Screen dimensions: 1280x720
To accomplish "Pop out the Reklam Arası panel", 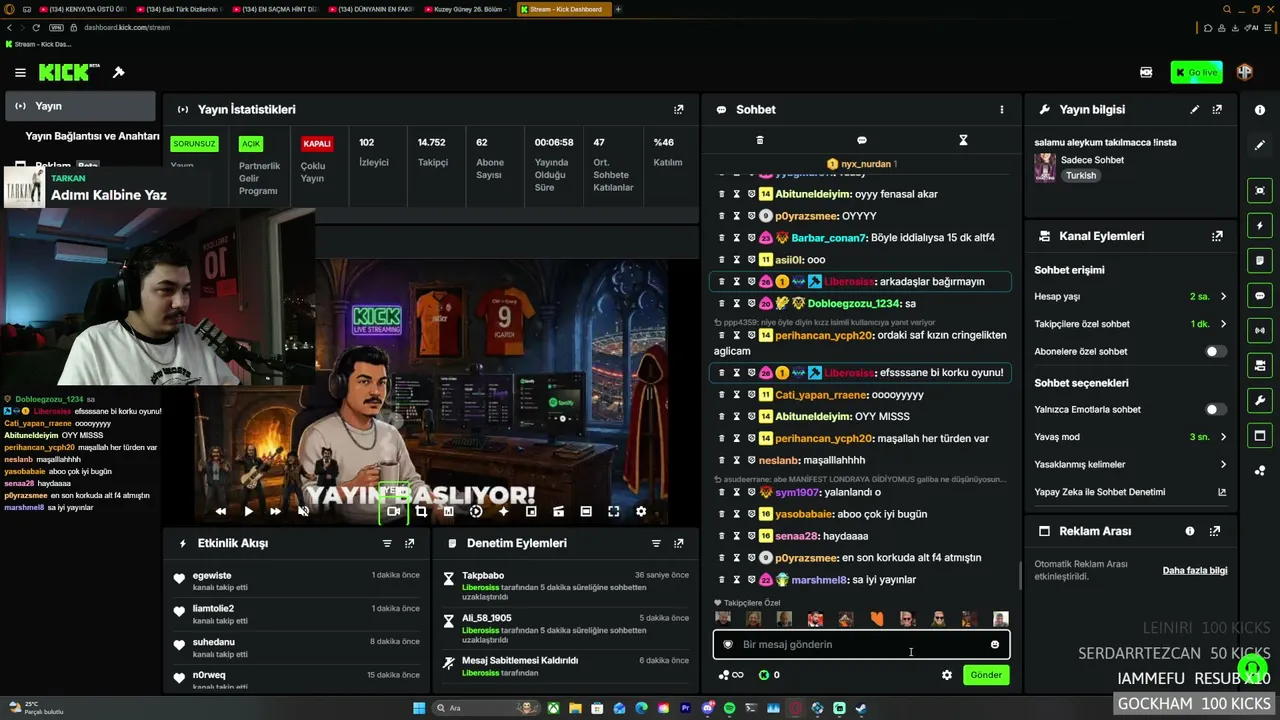I will pyautogui.click(x=1217, y=531).
